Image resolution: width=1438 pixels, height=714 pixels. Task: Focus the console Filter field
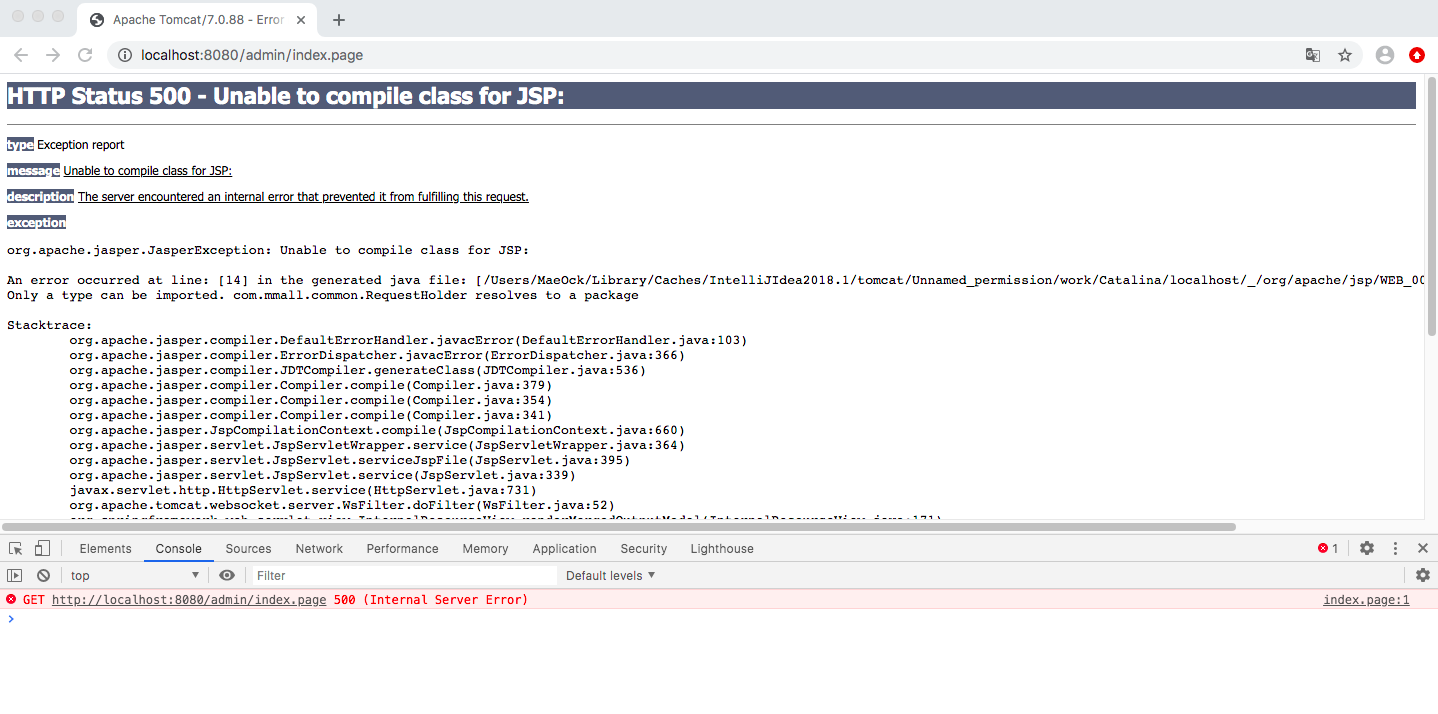coord(402,575)
